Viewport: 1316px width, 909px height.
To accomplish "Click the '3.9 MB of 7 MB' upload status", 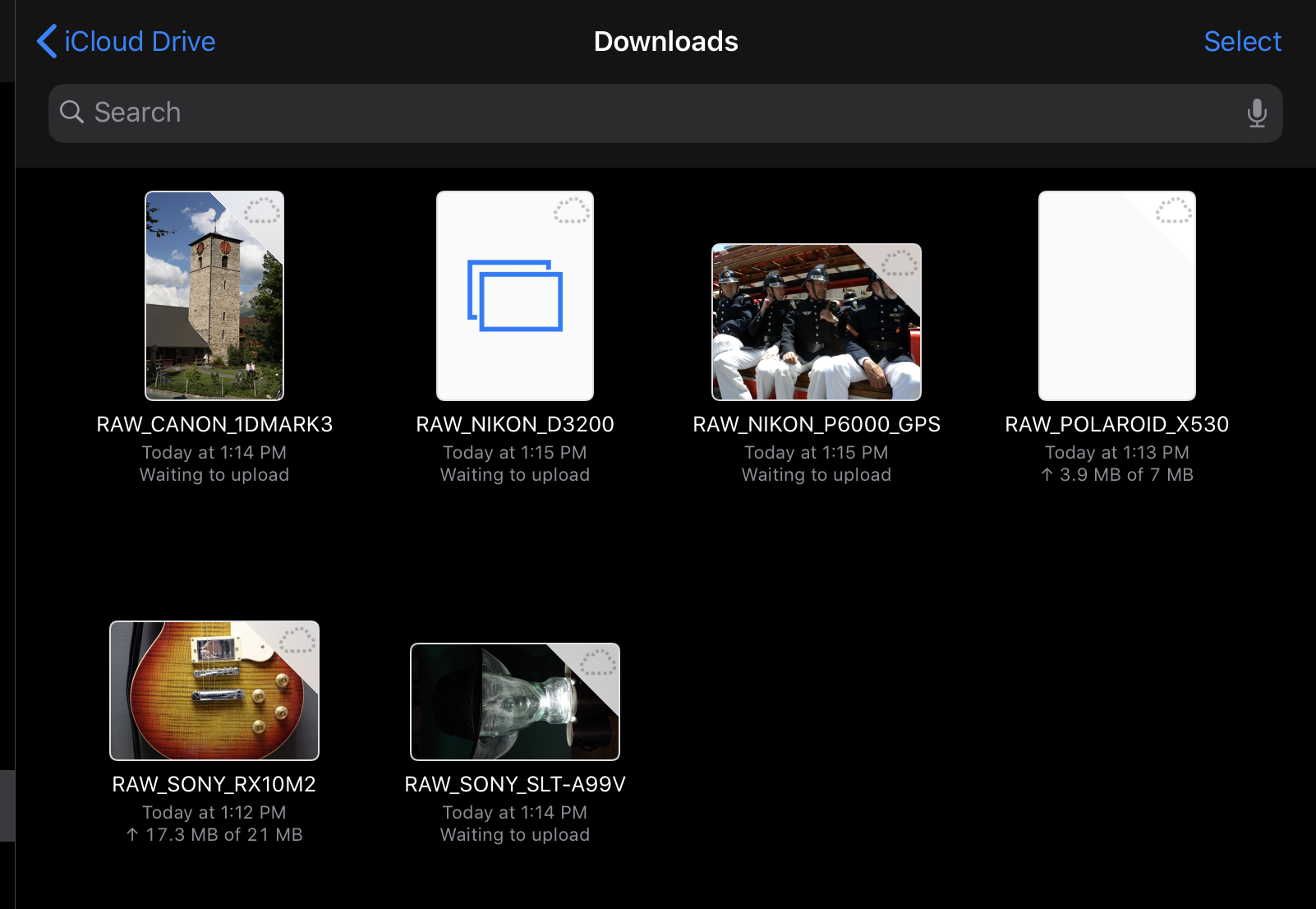I will click(1117, 475).
